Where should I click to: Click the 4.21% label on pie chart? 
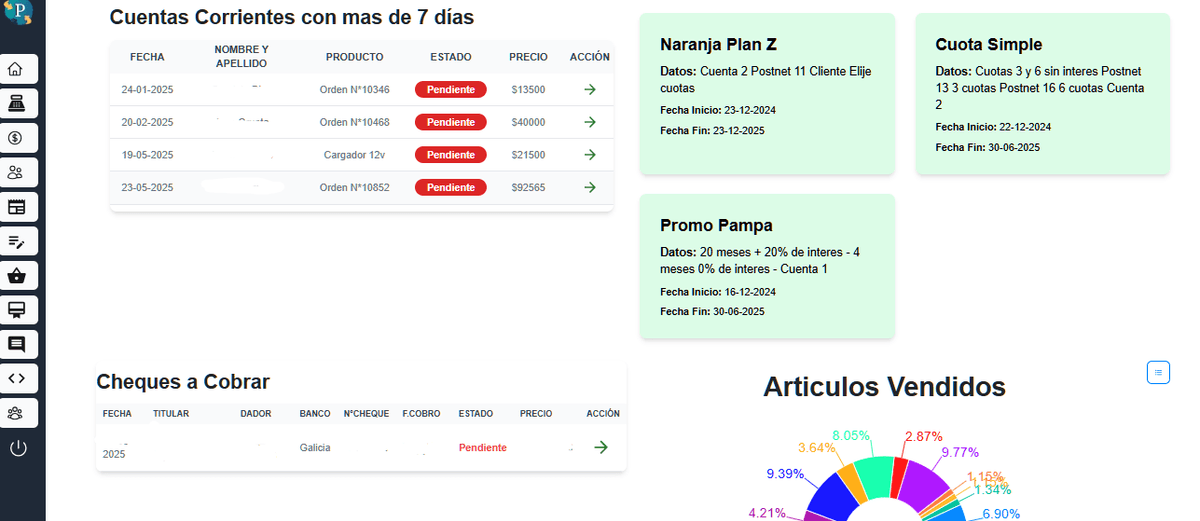point(767,513)
